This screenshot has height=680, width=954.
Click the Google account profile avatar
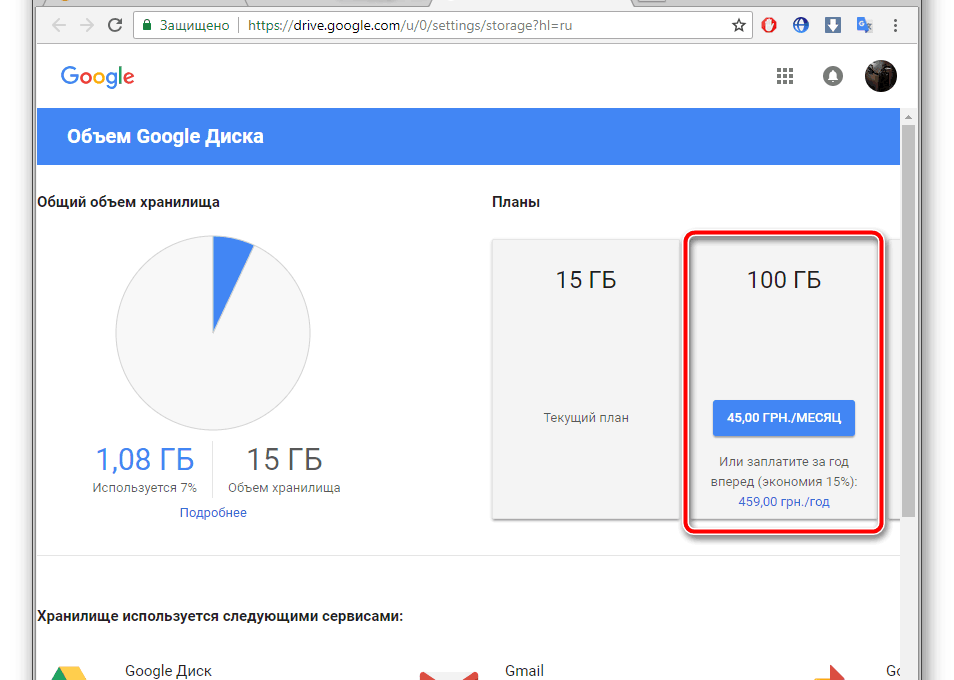pyautogui.click(x=880, y=76)
